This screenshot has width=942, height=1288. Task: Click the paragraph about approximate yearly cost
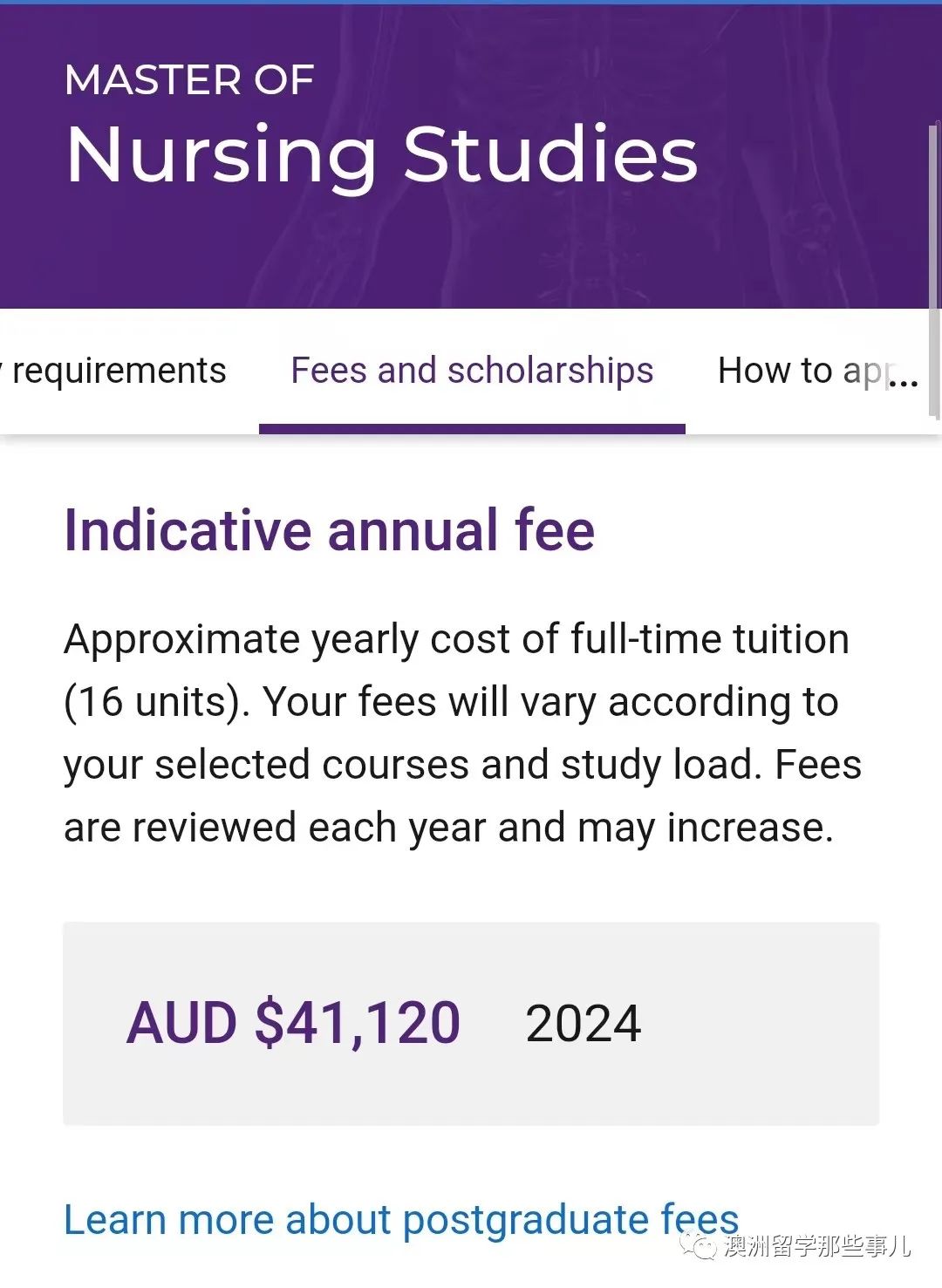click(x=462, y=733)
